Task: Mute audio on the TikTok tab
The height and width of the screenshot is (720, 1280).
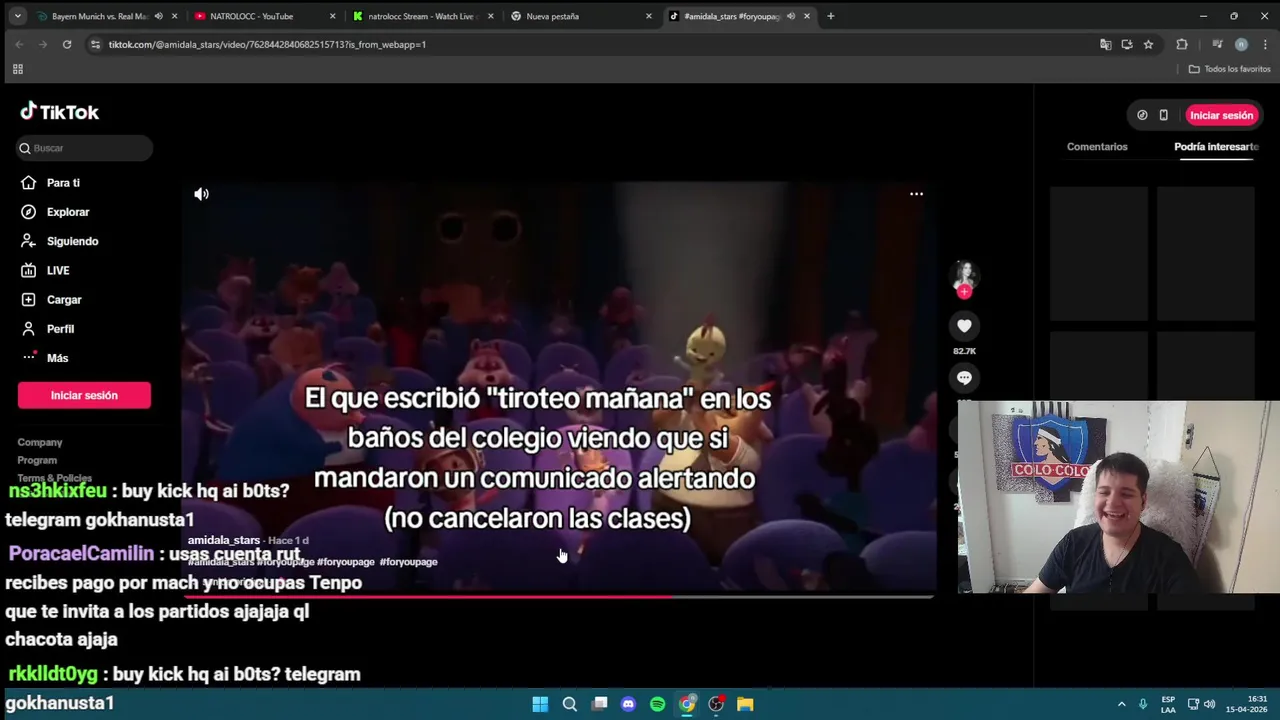Action: click(791, 16)
